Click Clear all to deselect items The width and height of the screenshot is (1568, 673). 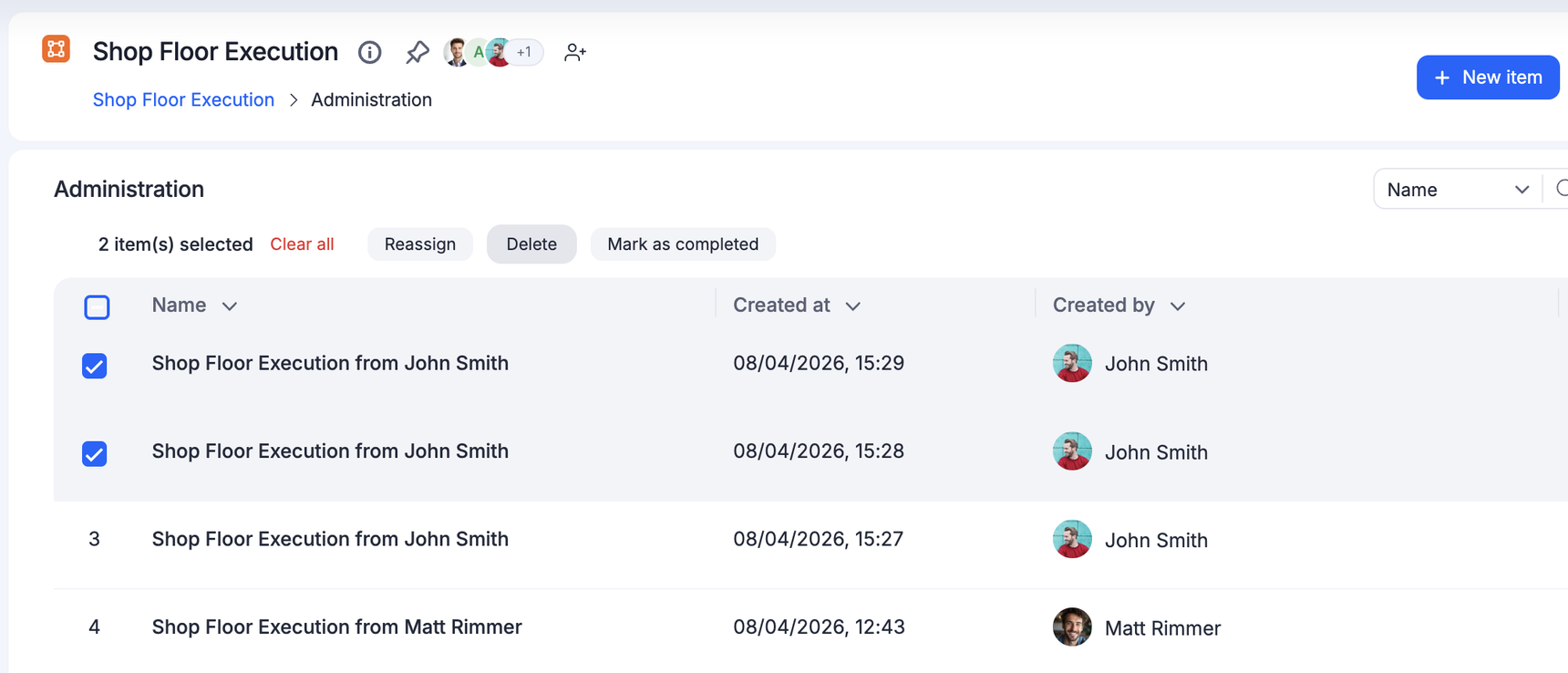[x=302, y=244]
